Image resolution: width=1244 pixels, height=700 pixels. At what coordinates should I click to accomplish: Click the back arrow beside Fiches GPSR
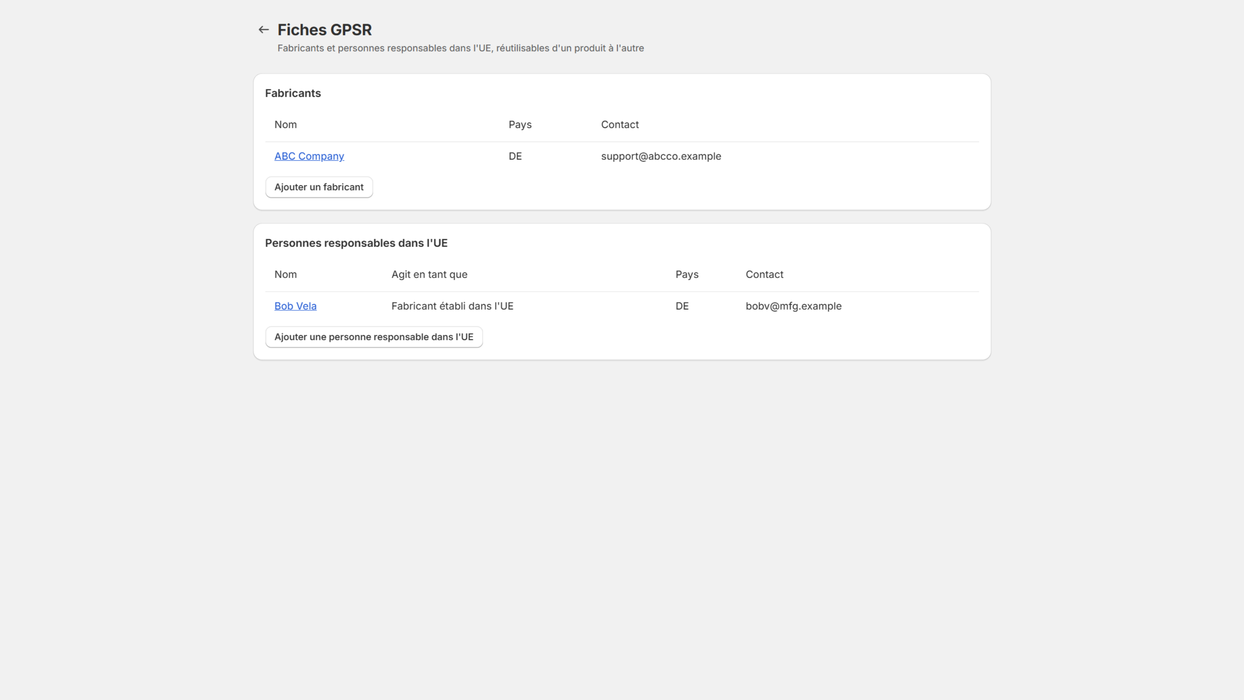coord(263,30)
